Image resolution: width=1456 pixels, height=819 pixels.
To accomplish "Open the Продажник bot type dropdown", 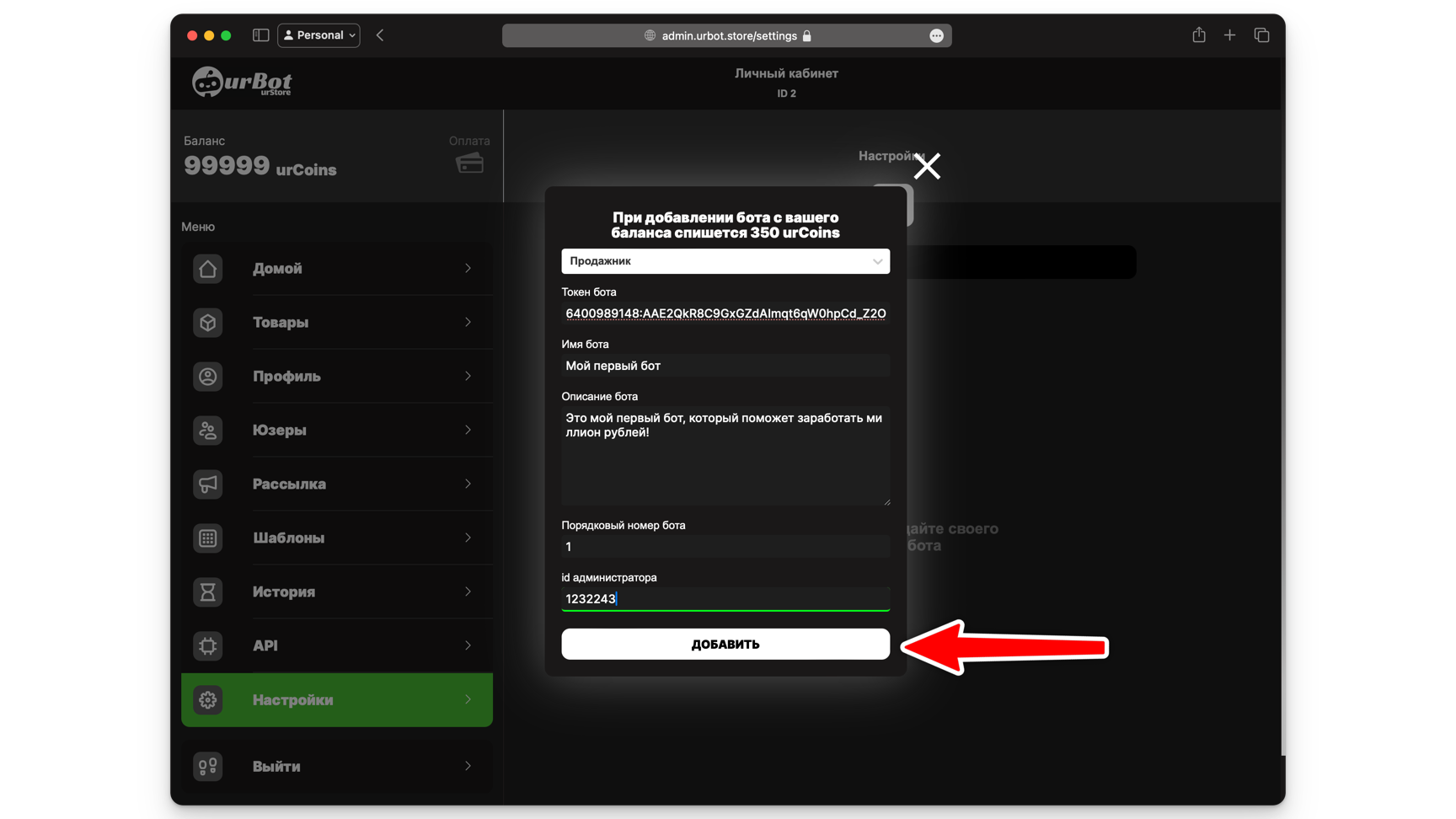I will pos(725,261).
